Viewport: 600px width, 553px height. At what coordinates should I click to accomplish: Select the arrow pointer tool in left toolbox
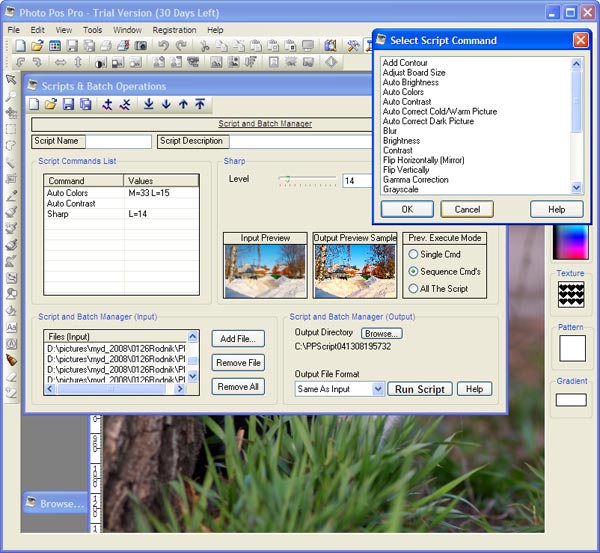point(11,79)
